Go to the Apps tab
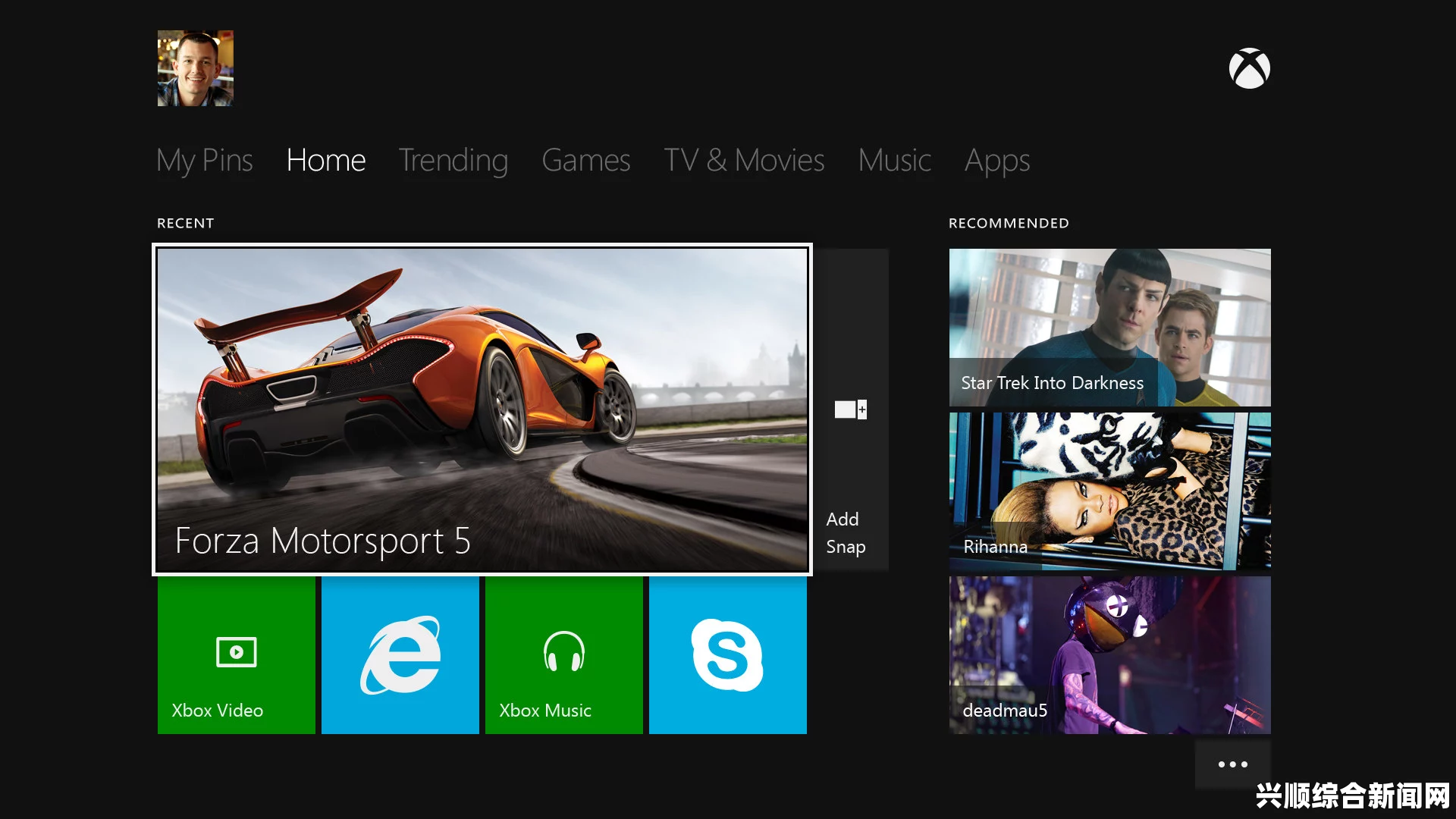 click(997, 161)
